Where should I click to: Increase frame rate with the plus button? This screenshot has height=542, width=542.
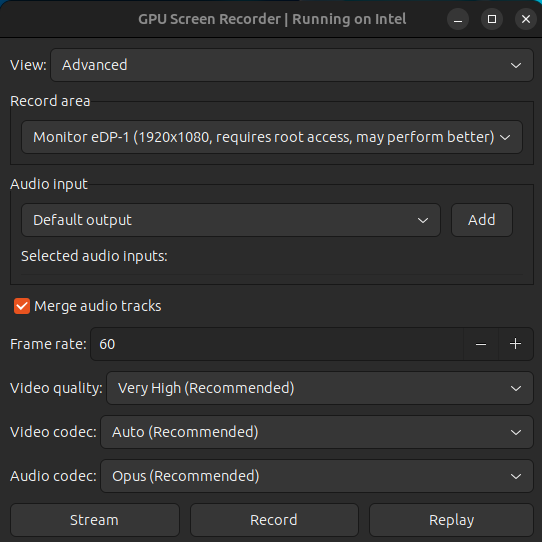point(515,344)
